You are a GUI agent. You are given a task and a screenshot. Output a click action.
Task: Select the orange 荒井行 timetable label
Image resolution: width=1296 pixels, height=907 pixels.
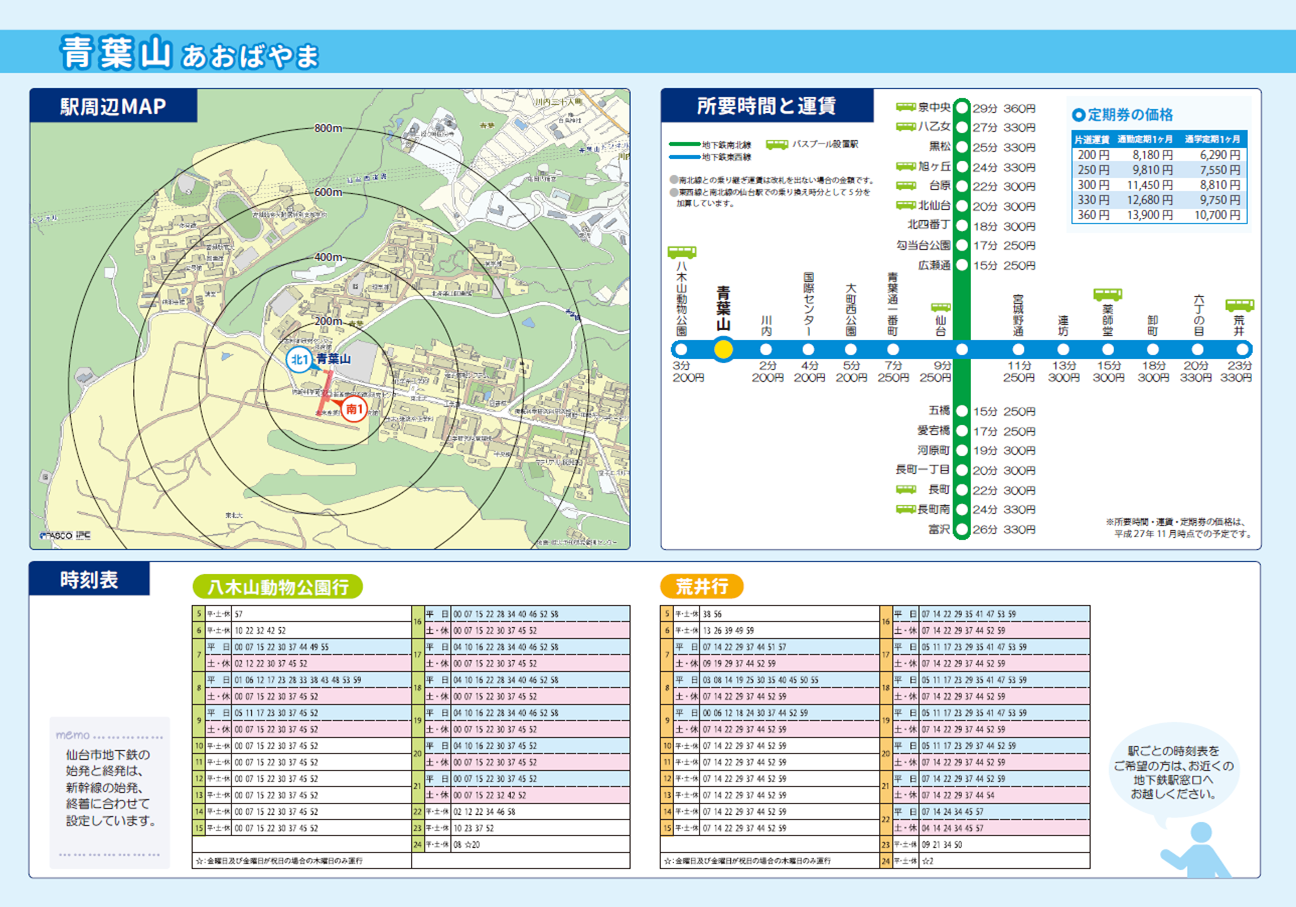pyautogui.click(x=702, y=587)
